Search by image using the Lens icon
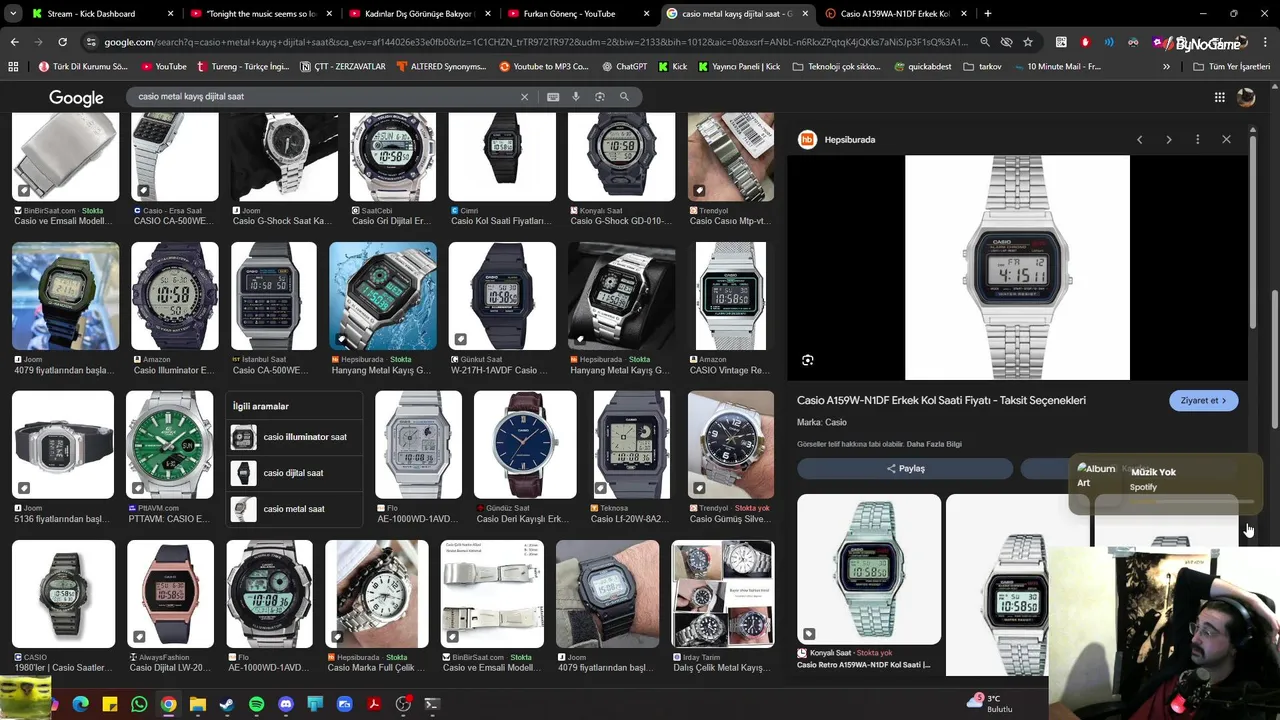 pyautogui.click(x=600, y=97)
